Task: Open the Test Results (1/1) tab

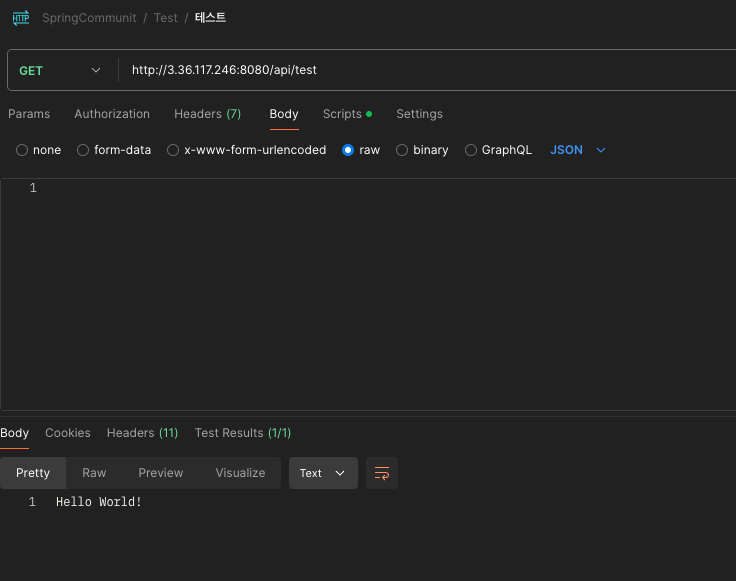Action: point(243,433)
